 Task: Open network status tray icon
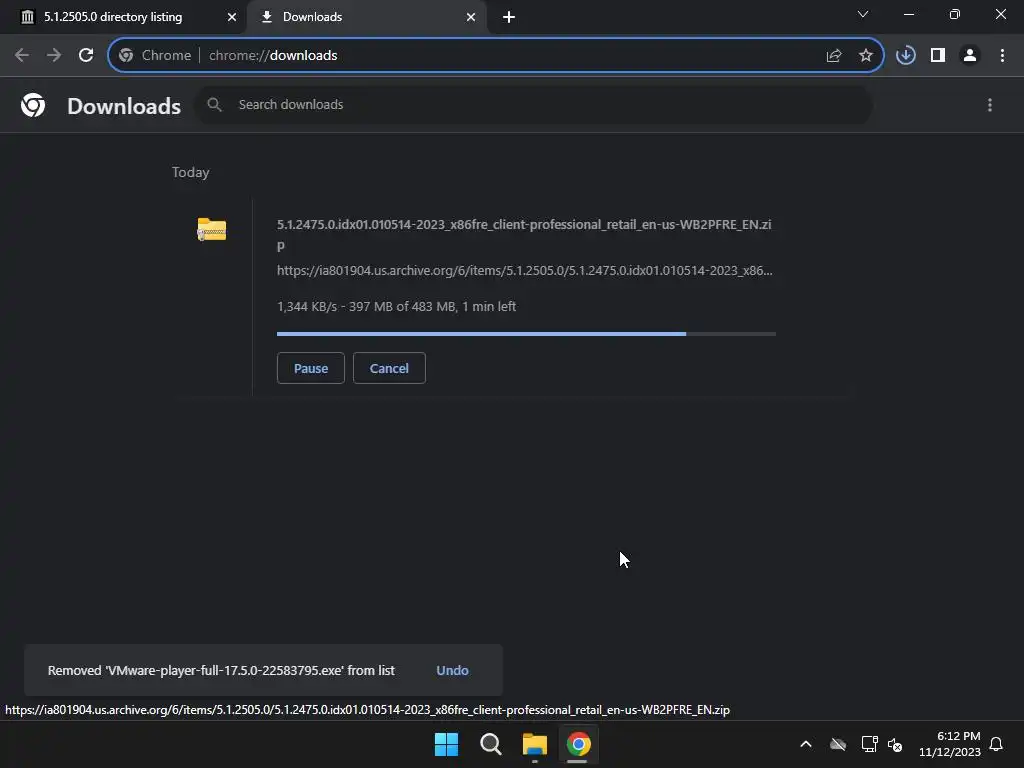tap(869, 744)
